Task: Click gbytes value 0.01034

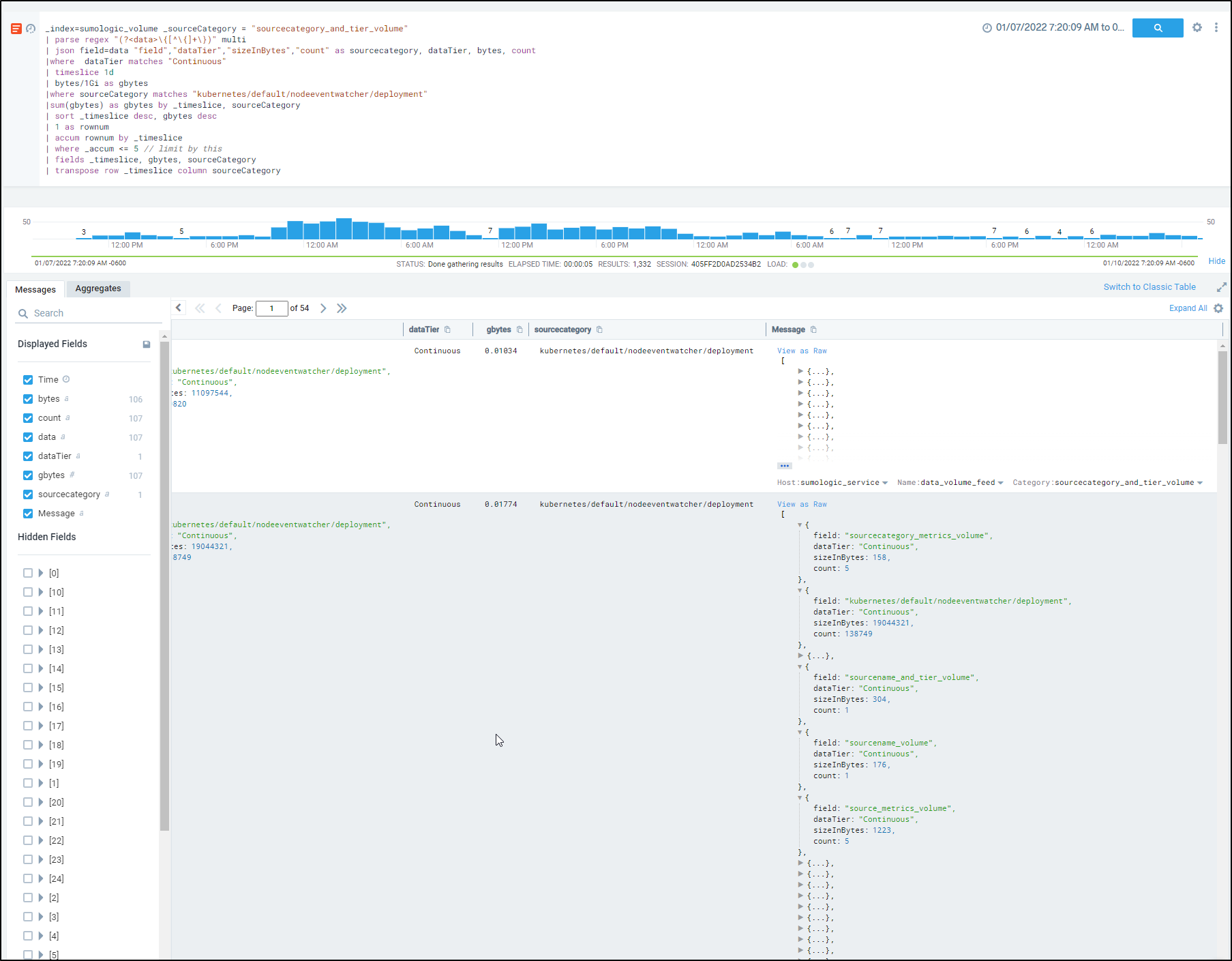Action: 500,351
